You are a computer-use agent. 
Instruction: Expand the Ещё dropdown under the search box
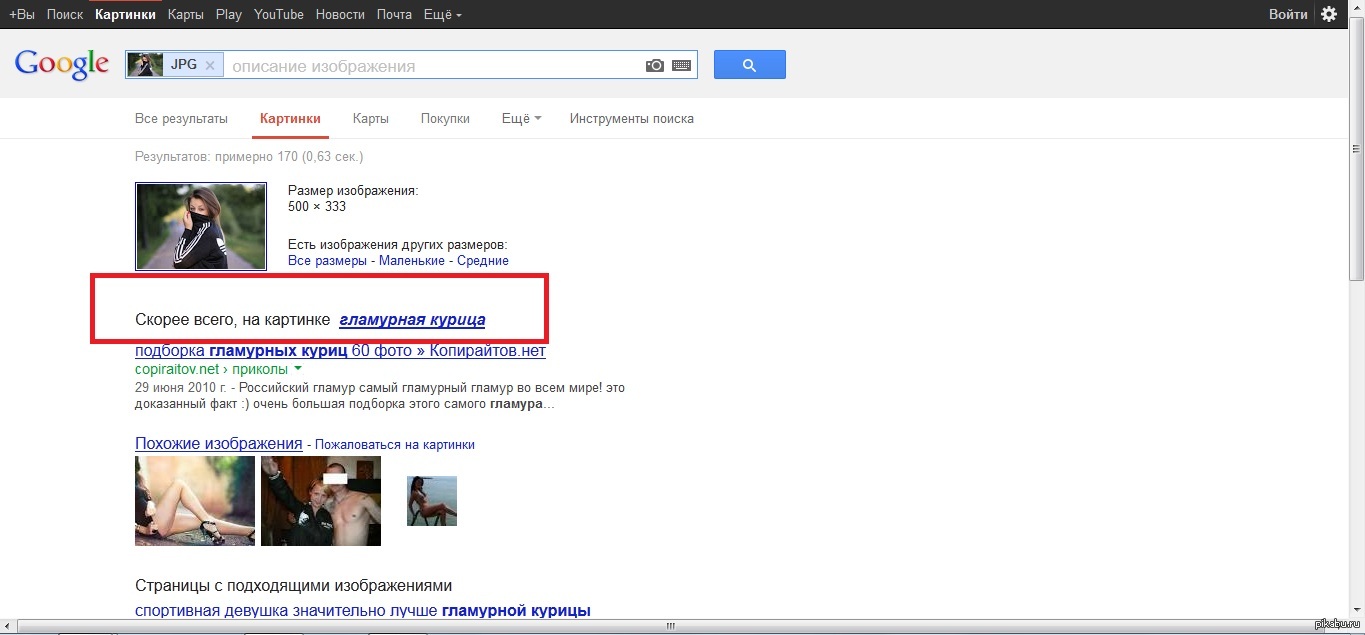521,118
